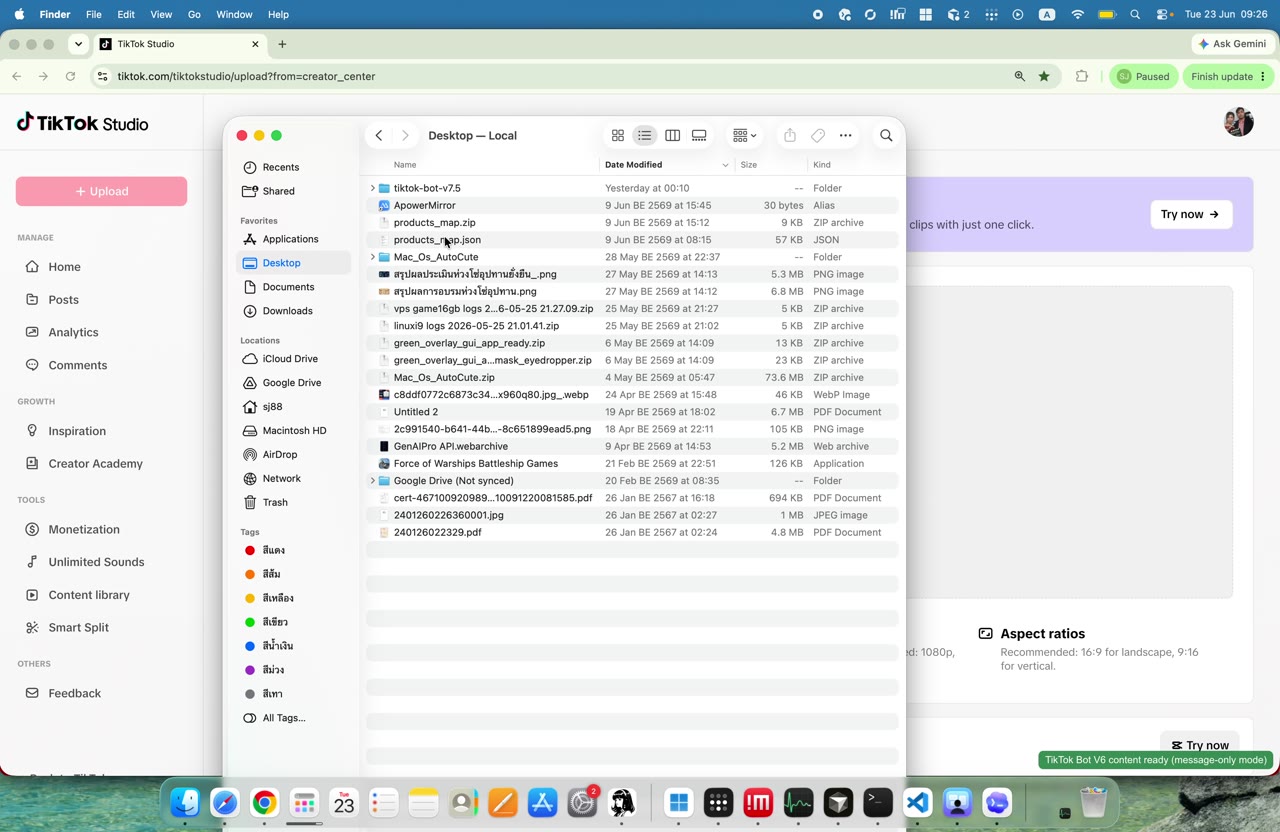Toggle the Date Modified sort order chevron
1280x832 pixels.
(x=725, y=165)
